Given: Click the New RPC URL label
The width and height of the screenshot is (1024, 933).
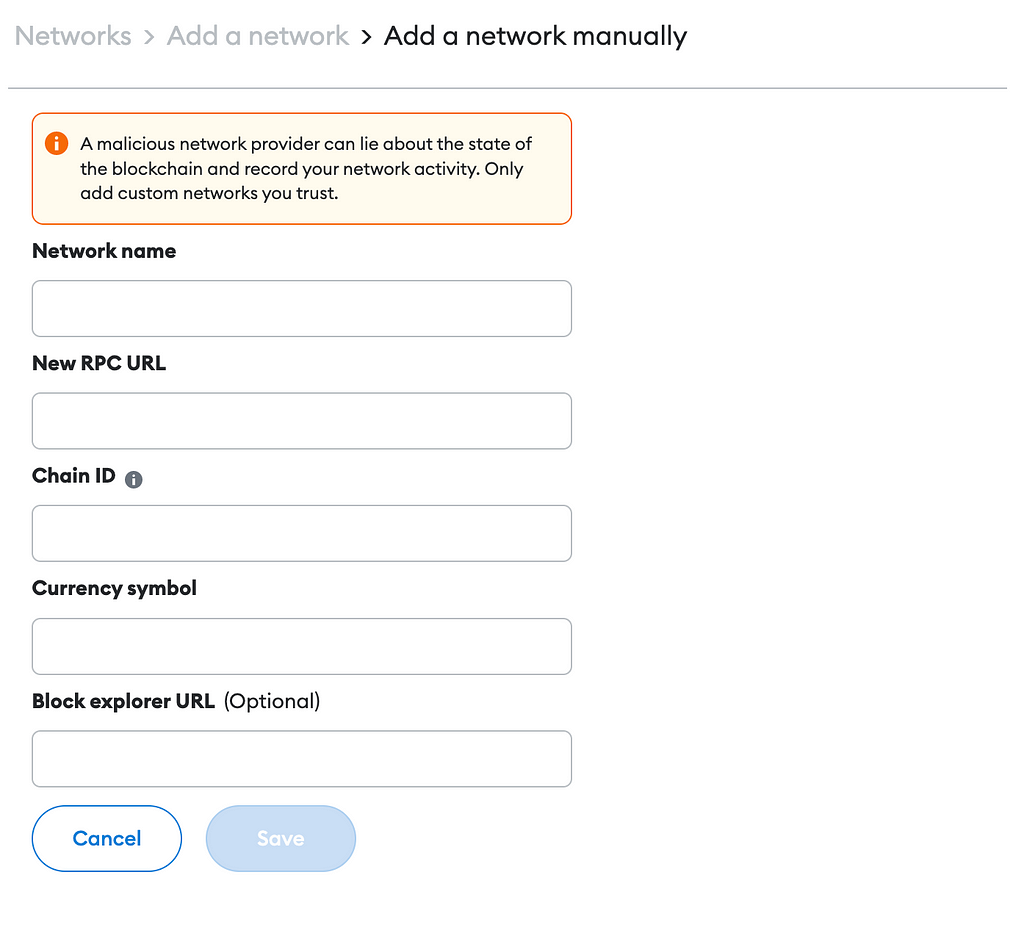Looking at the screenshot, I should tap(99, 363).
